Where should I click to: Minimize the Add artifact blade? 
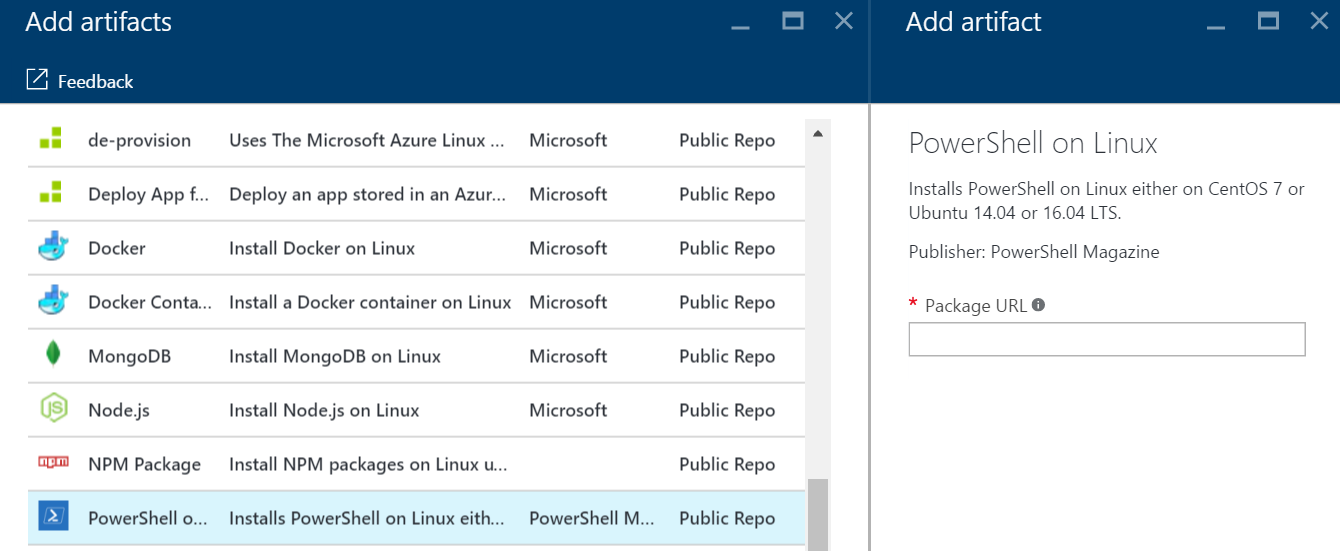coord(1217,24)
